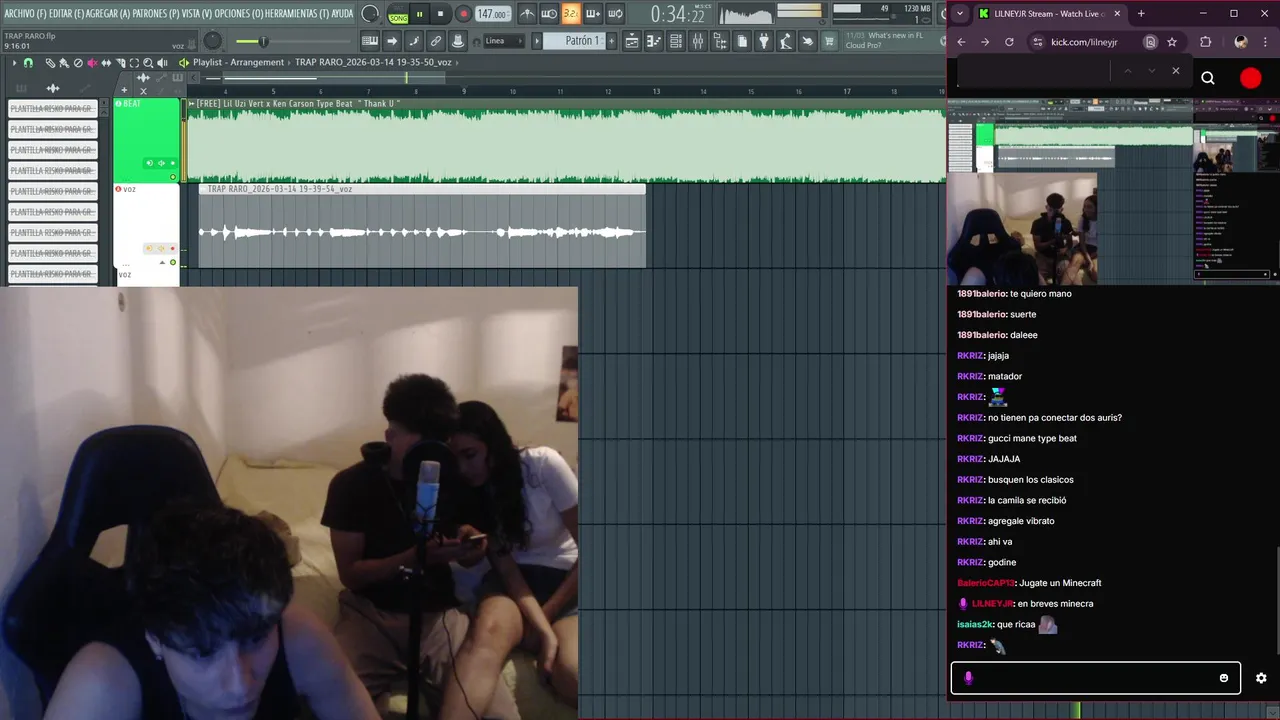Select the VOZ audio clip
Image resolution: width=1280 pixels, height=720 pixels.
[422, 226]
